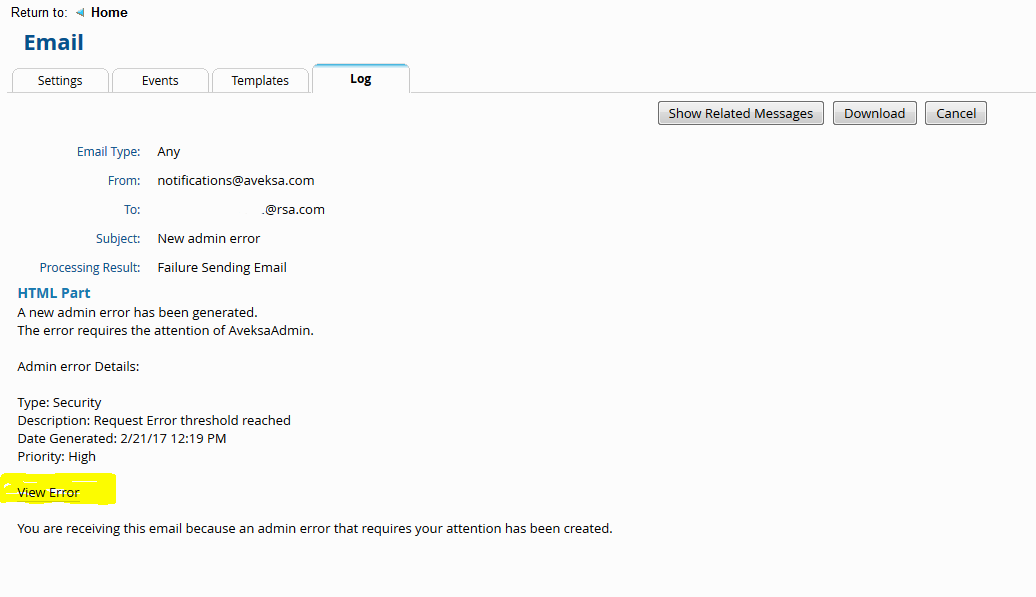1036x597 pixels.
Task: Hit the Cancel button
Action: click(x=956, y=113)
